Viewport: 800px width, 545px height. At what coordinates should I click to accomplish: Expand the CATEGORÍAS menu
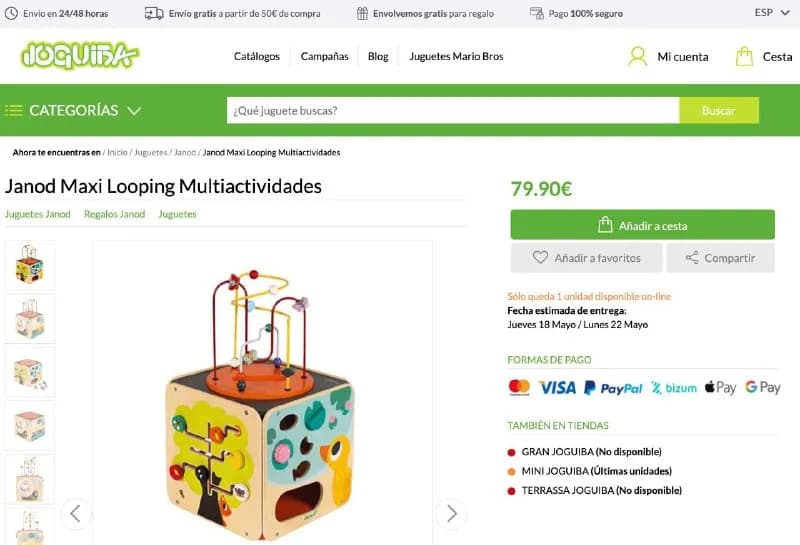point(73,110)
